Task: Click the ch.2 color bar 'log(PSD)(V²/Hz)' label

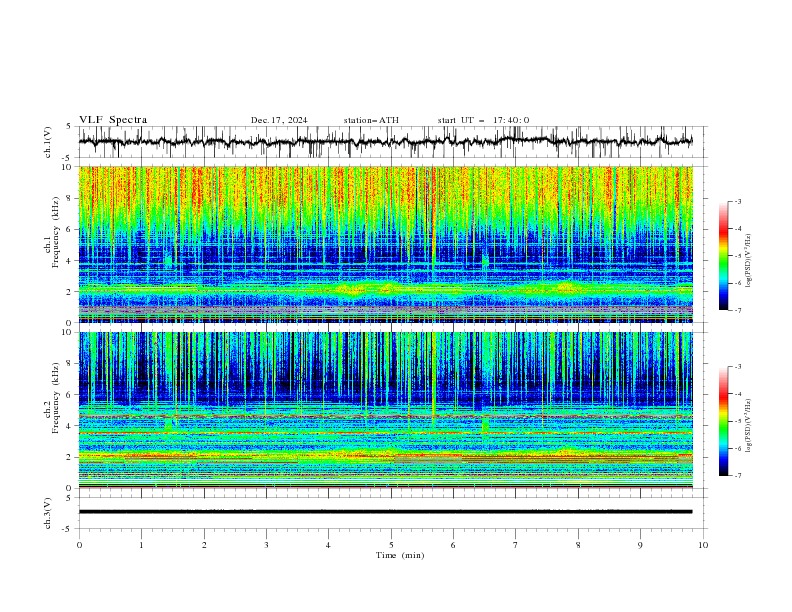Action: point(749,426)
